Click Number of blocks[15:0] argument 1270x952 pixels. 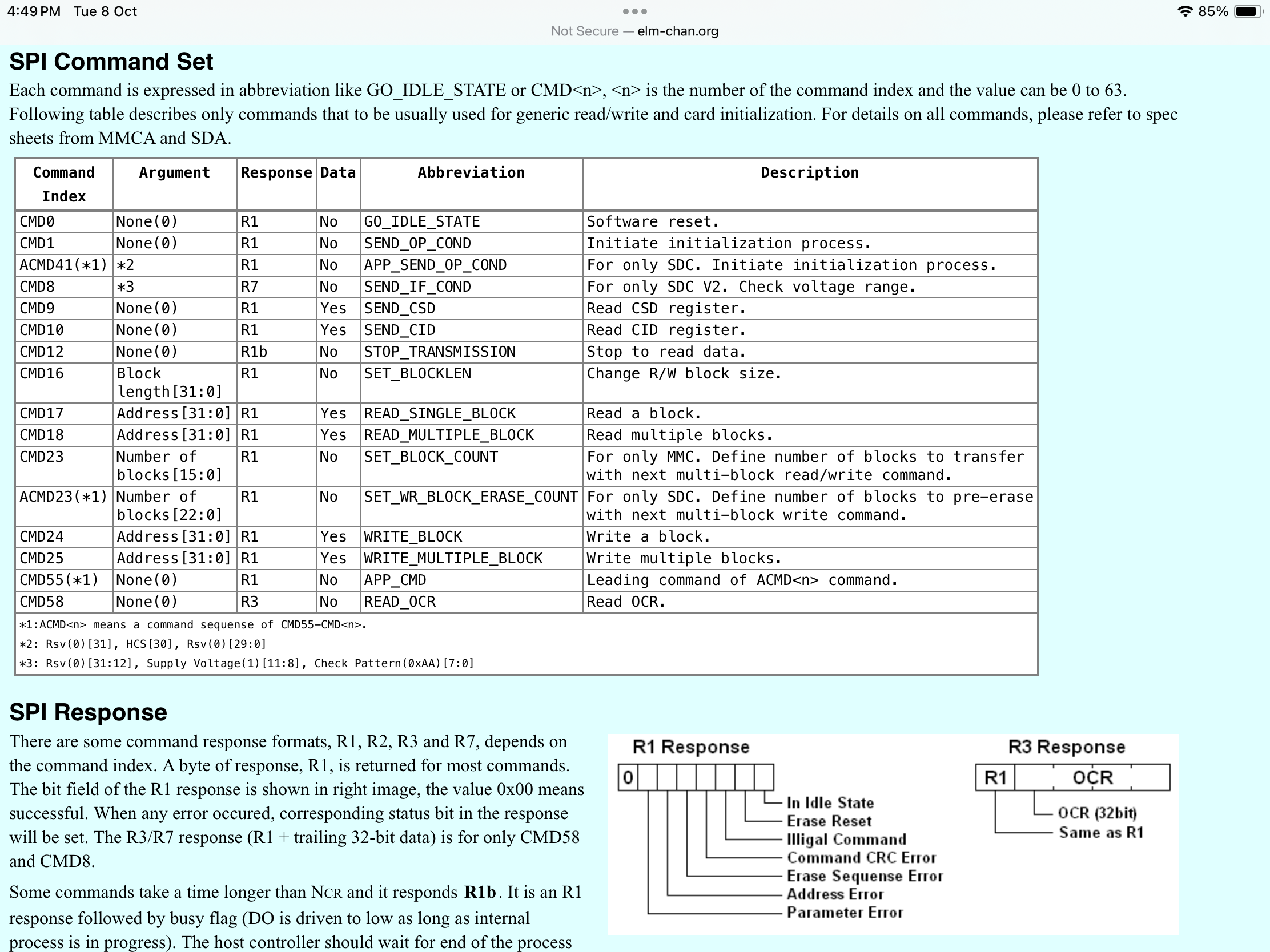[175, 466]
